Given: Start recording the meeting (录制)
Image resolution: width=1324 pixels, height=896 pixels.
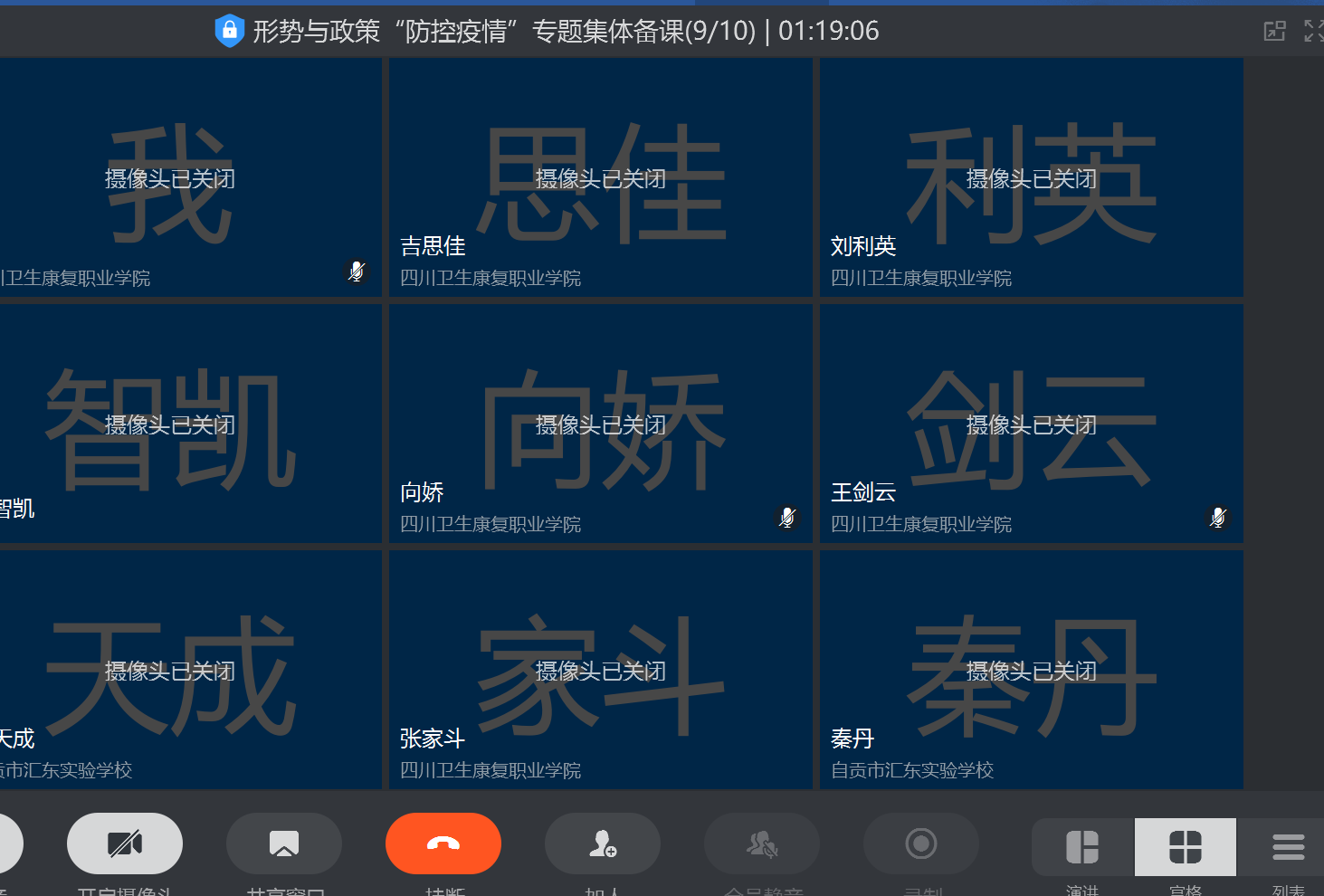Looking at the screenshot, I should (921, 844).
